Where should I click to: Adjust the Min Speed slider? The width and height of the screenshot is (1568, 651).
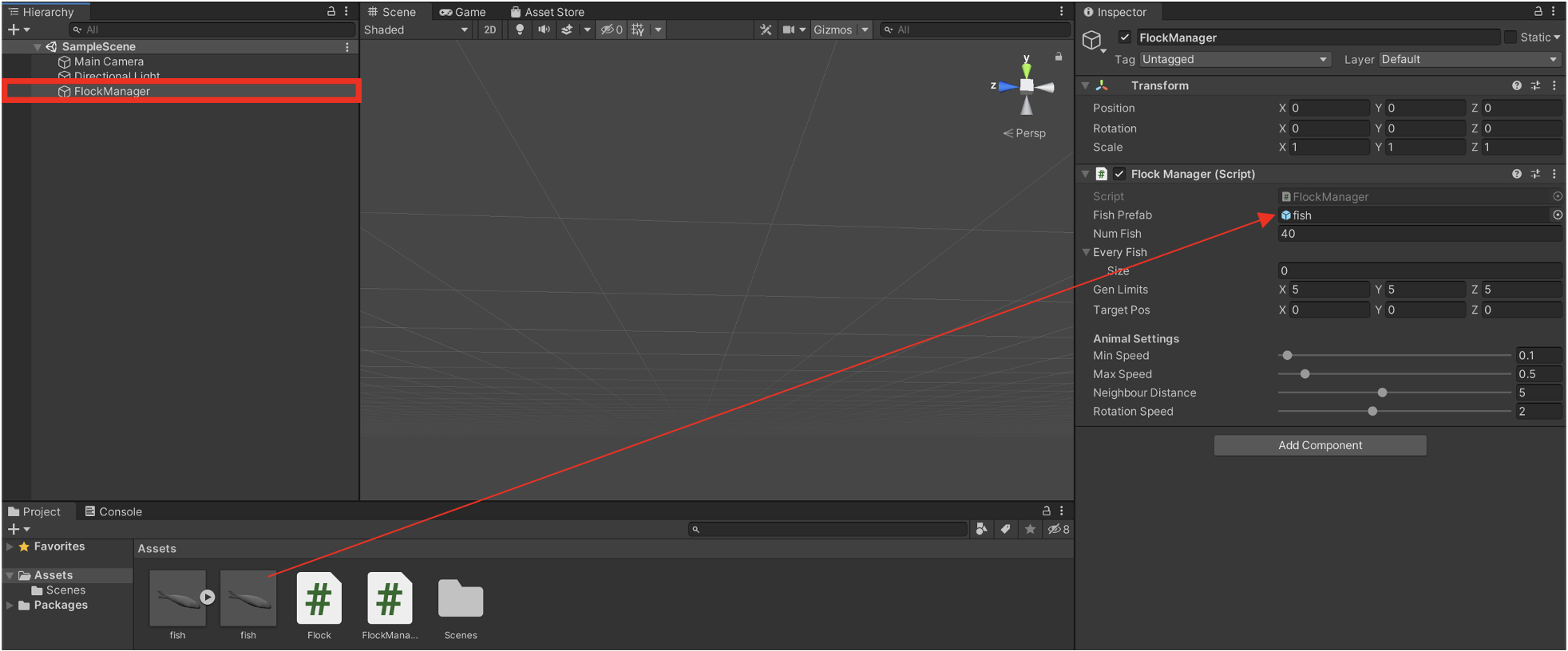point(1395,355)
